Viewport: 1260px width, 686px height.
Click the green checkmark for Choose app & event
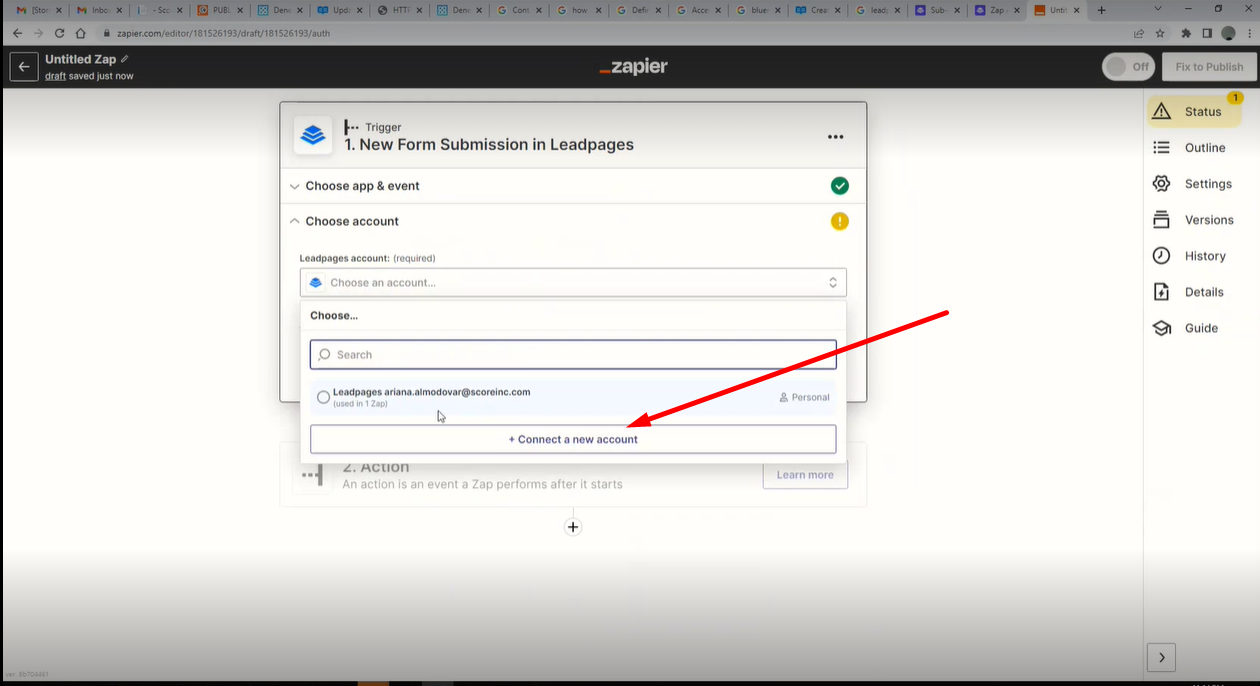point(840,186)
